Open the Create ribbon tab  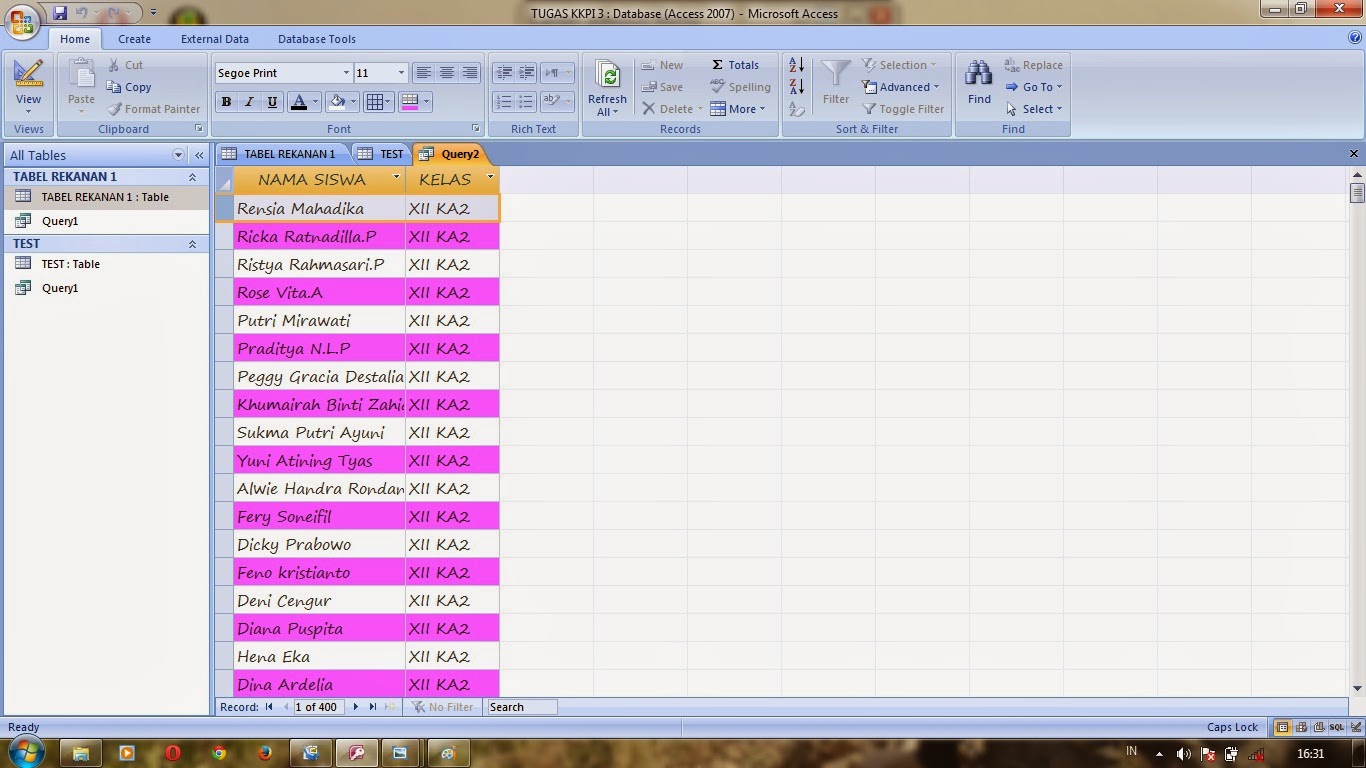pyautogui.click(x=134, y=39)
